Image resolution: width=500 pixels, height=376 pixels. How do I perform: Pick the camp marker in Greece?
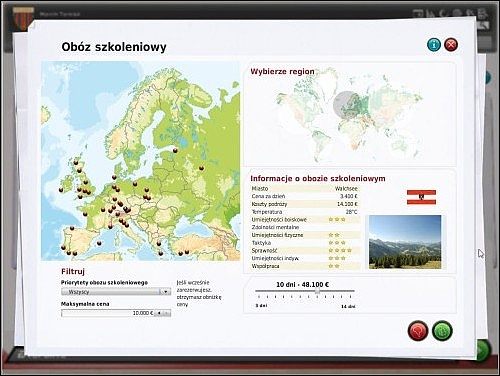pos(161,253)
